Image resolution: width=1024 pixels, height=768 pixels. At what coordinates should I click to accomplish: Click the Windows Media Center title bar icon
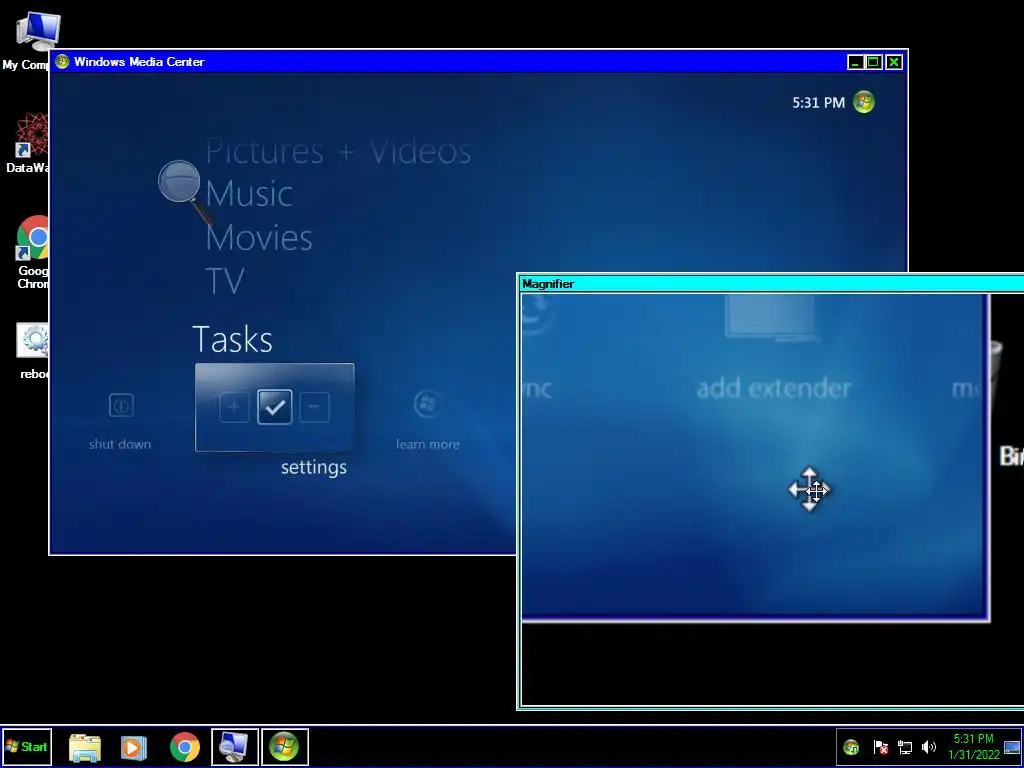63,61
